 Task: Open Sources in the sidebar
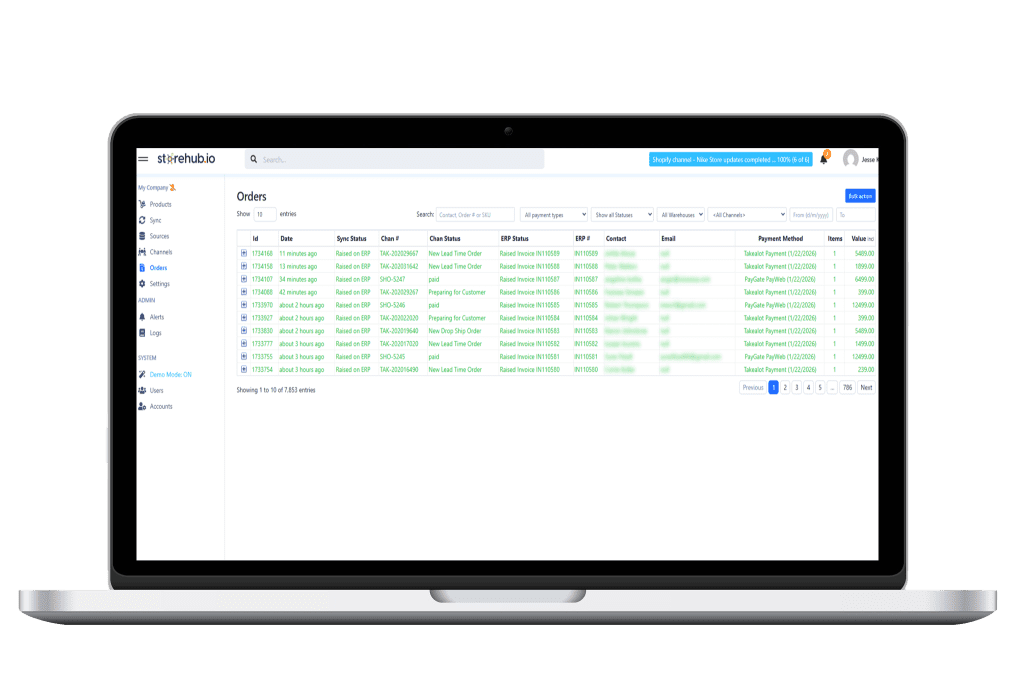coord(159,236)
